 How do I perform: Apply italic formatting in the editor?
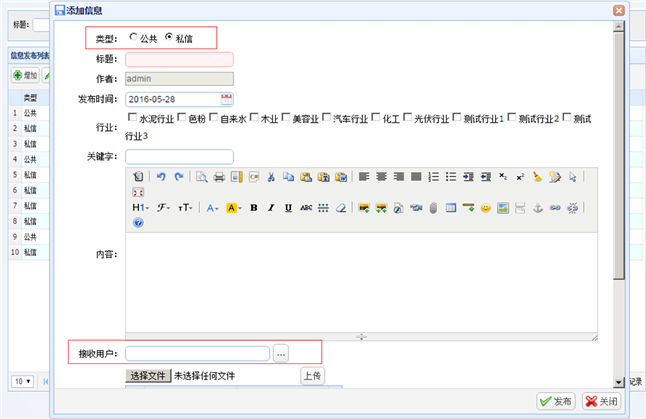[x=271, y=208]
